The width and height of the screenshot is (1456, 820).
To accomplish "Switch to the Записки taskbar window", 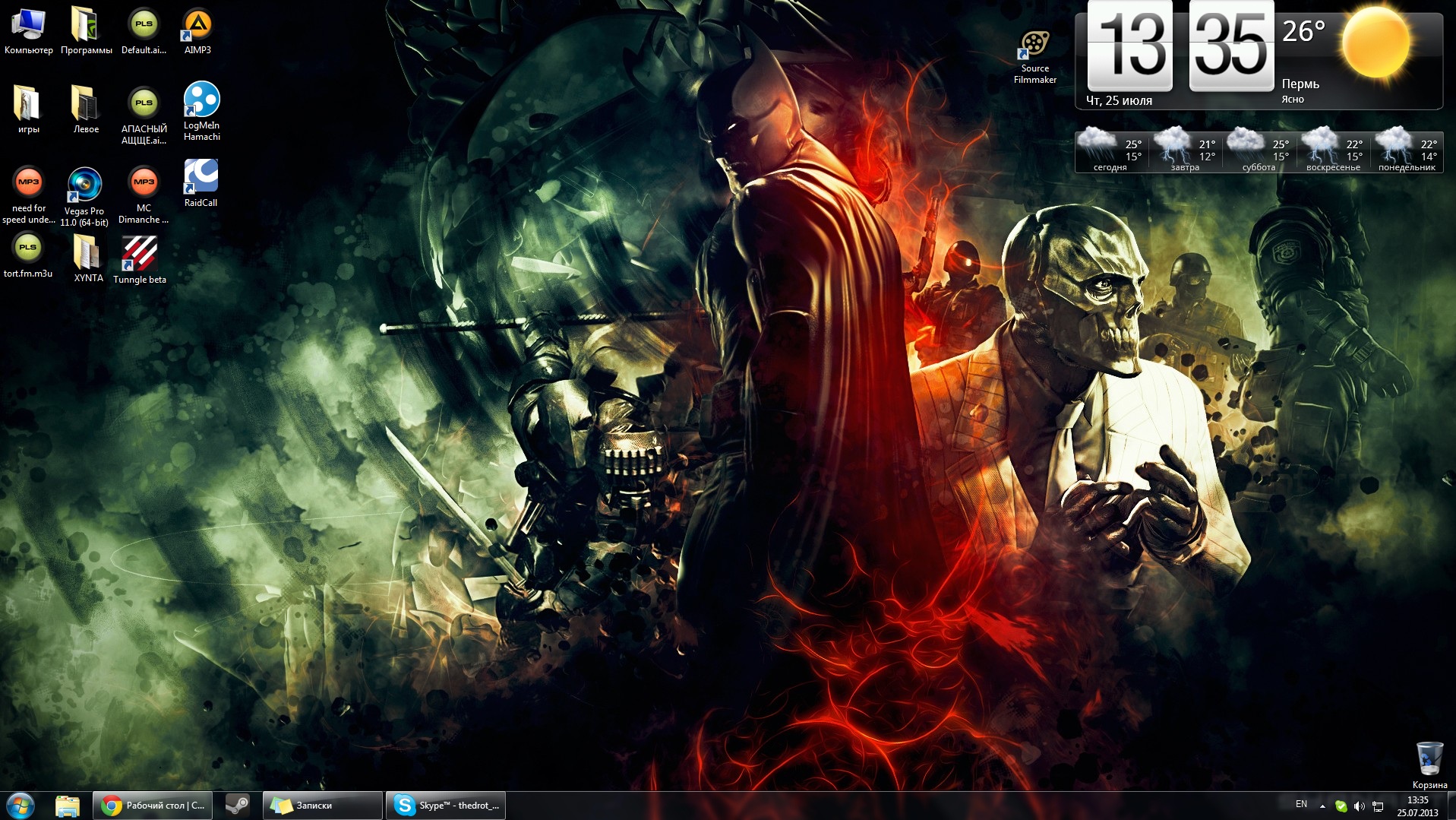I will [323, 806].
